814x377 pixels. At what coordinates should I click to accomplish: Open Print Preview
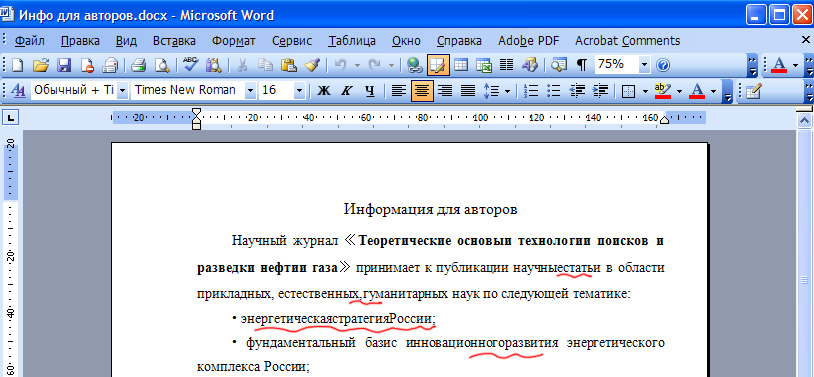[x=162, y=65]
